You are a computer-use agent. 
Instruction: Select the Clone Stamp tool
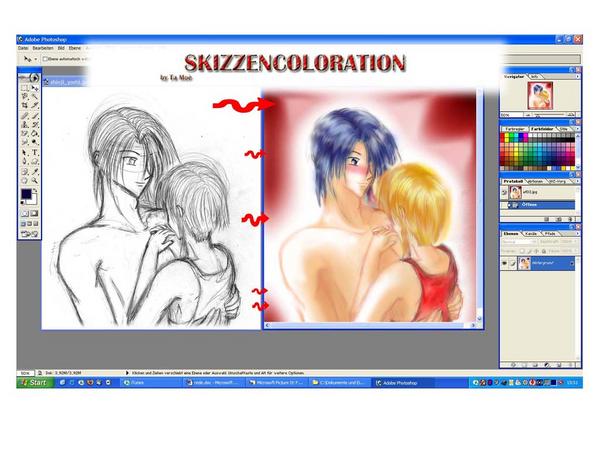(x=24, y=124)
